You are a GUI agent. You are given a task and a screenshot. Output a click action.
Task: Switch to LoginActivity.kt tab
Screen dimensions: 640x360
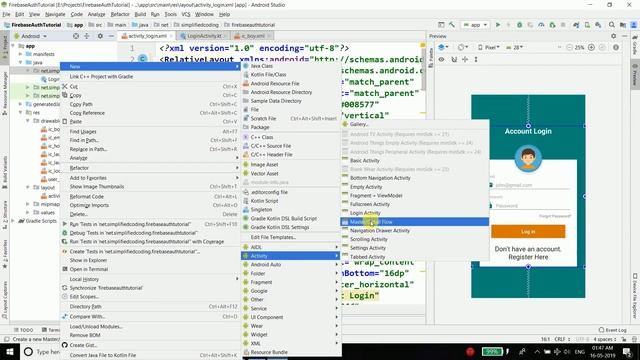click(204, 36)
